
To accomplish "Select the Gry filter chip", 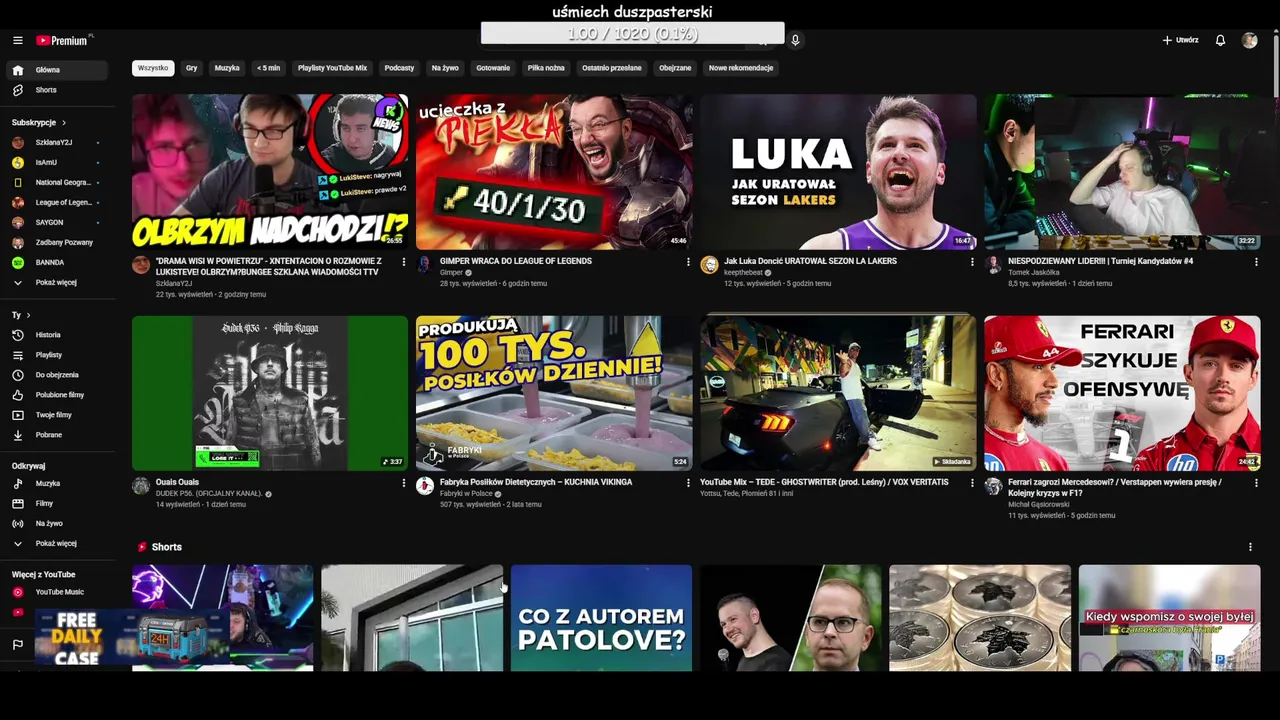I will click(191, 68).
